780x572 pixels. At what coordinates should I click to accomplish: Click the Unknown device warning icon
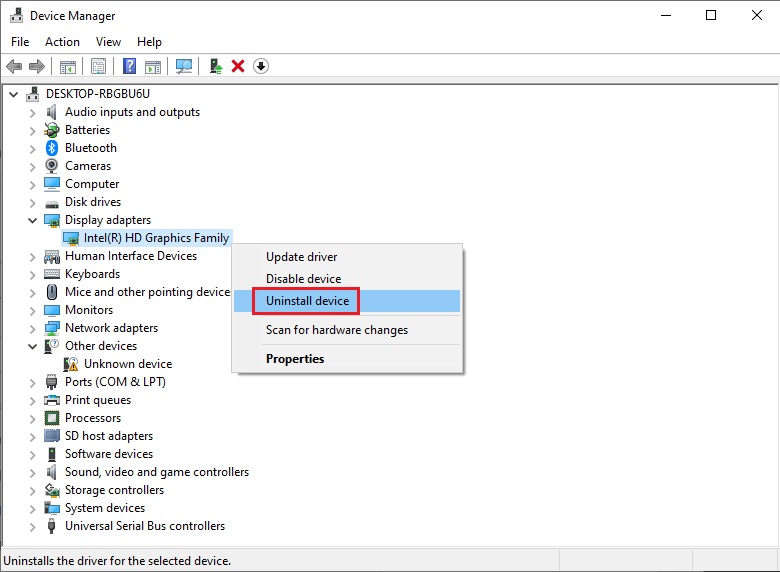[x=71, y=364]
